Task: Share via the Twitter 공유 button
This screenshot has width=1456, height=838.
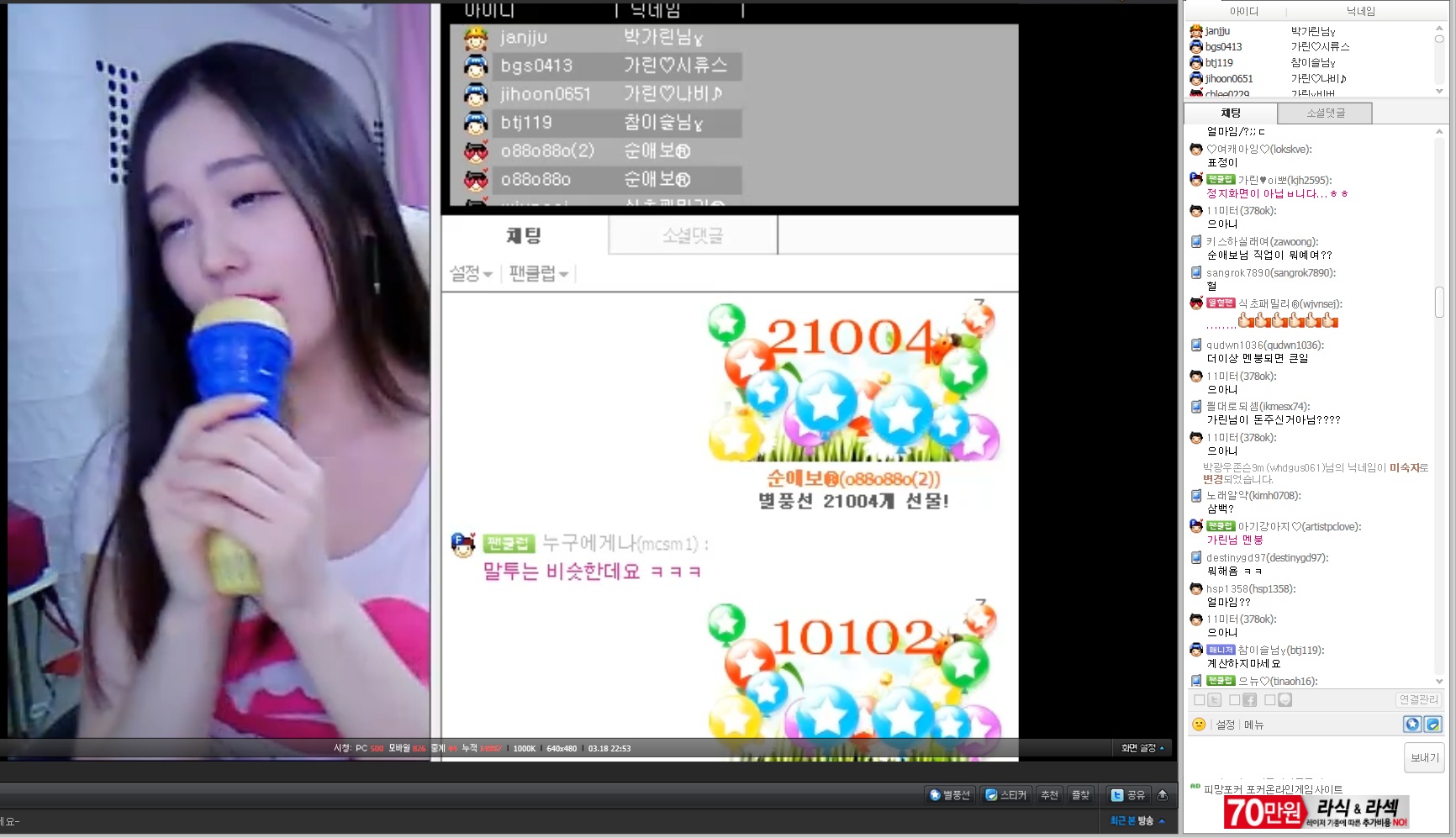Action: coord(1128,795)
